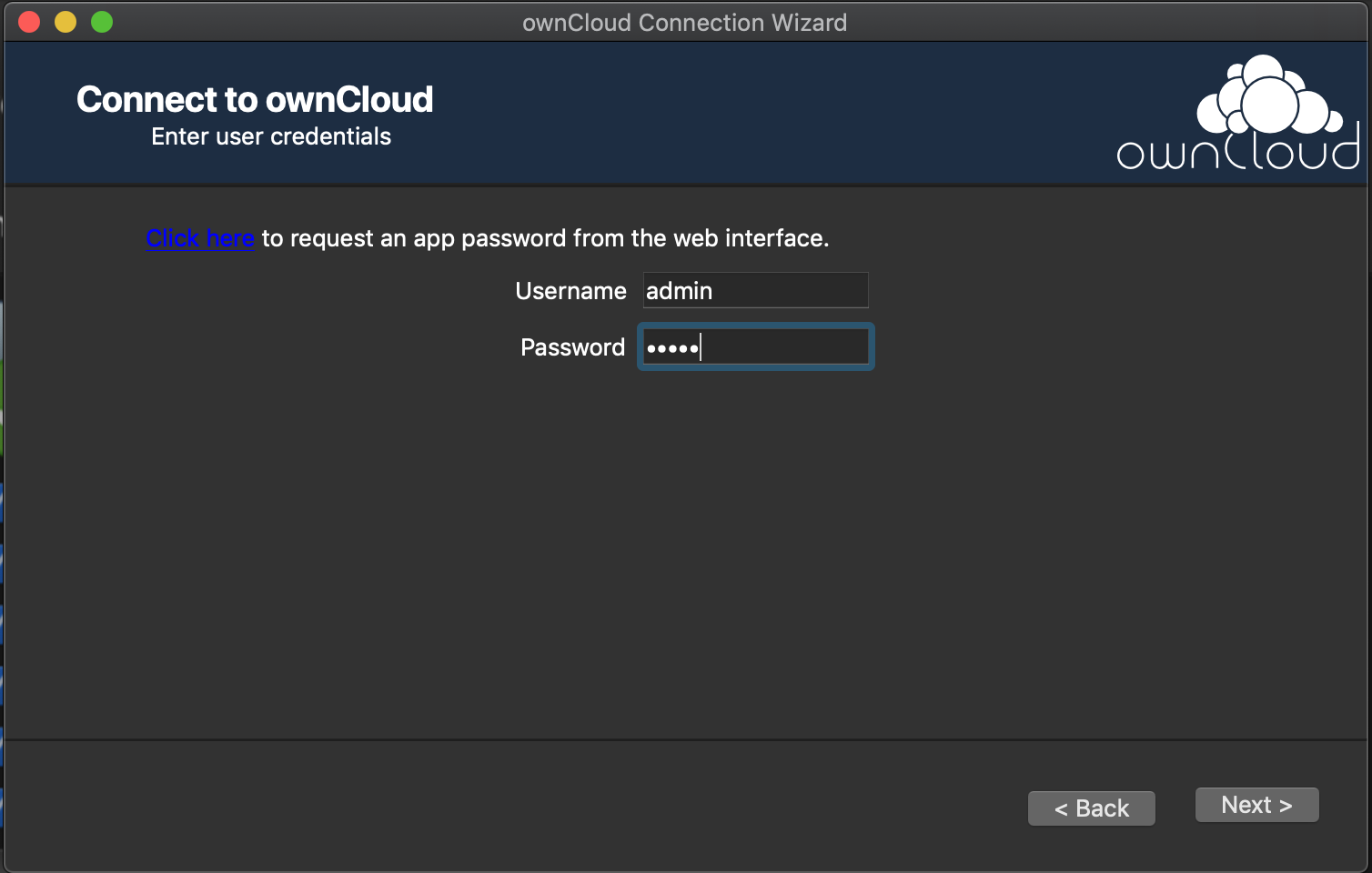1372x873 pixels.
Task: Click the ownCloud logo in the header
Action: 1238,113
